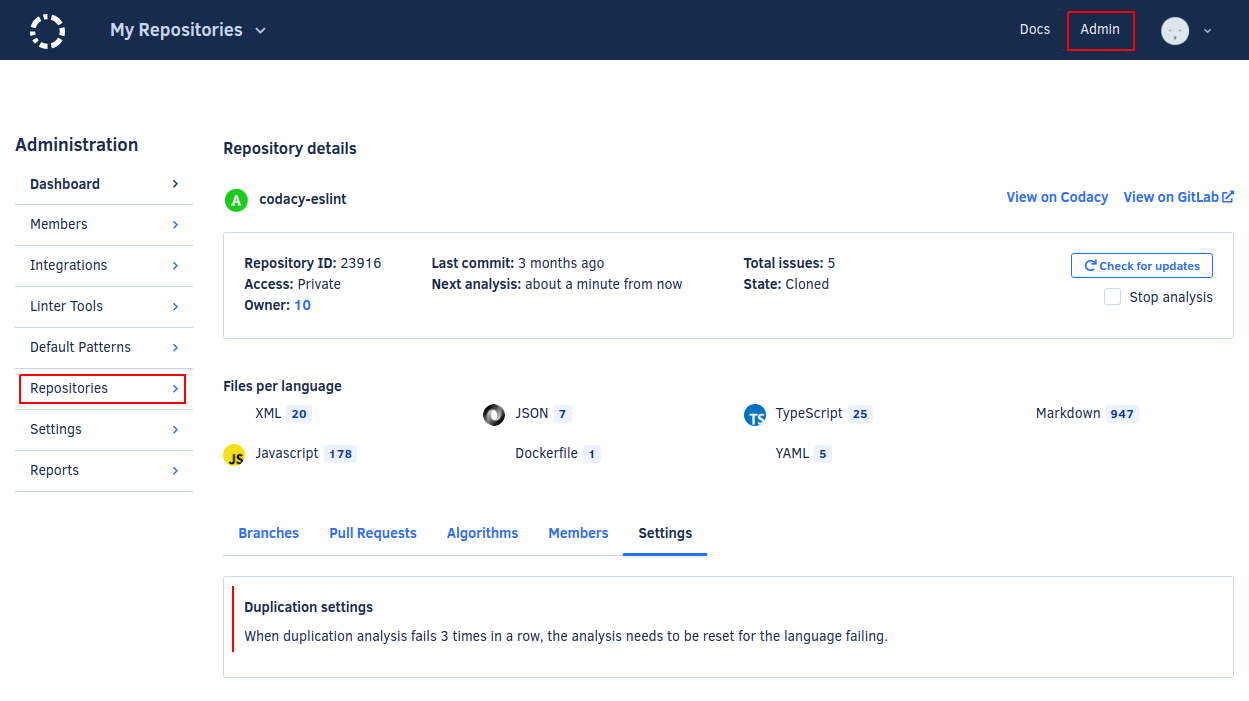Switch to the Branches tab

click(268, 533)
